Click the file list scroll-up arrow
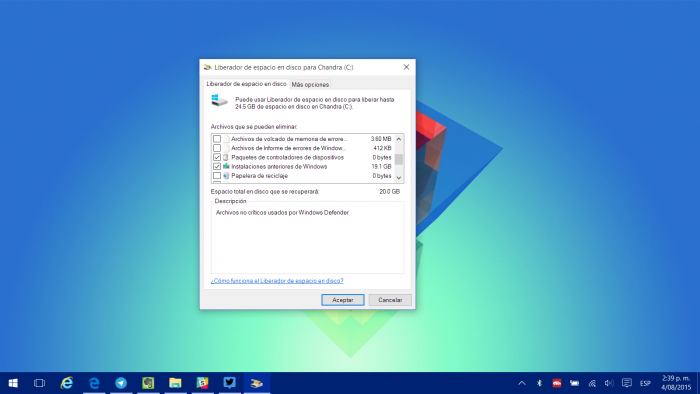Image resolution: width=700 pixels, height=394 pixels. pyautogui.click(x=399, y=139)
